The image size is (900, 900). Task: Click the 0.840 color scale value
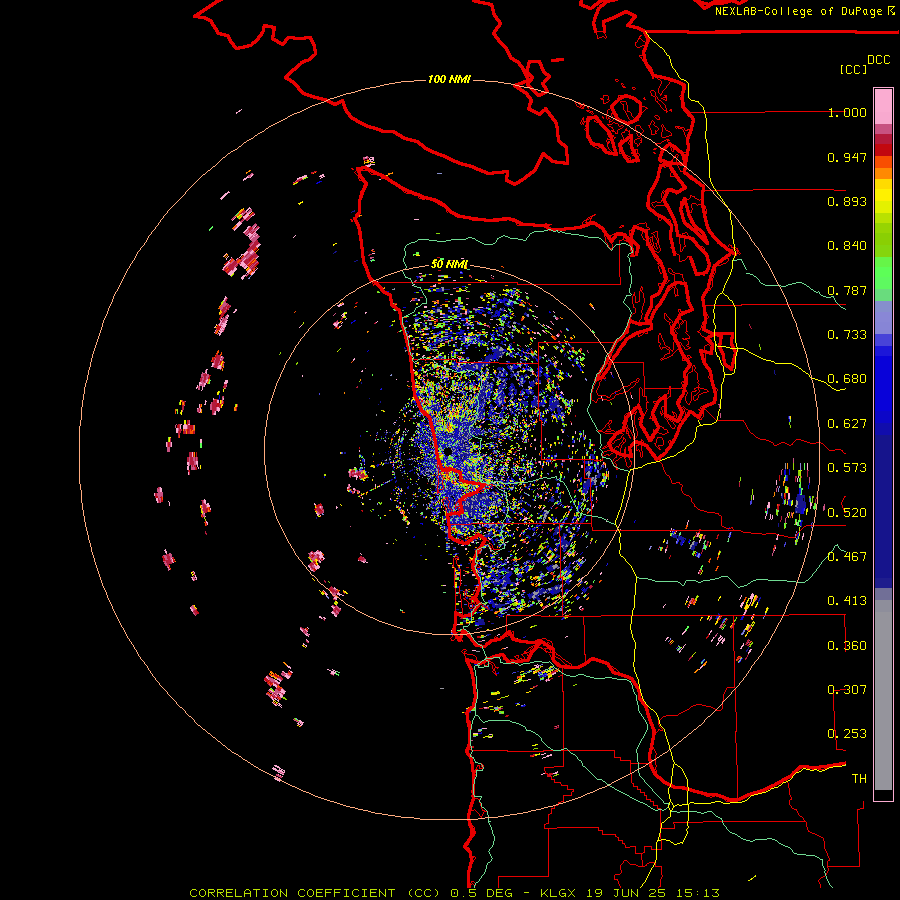tap(847, 246)
